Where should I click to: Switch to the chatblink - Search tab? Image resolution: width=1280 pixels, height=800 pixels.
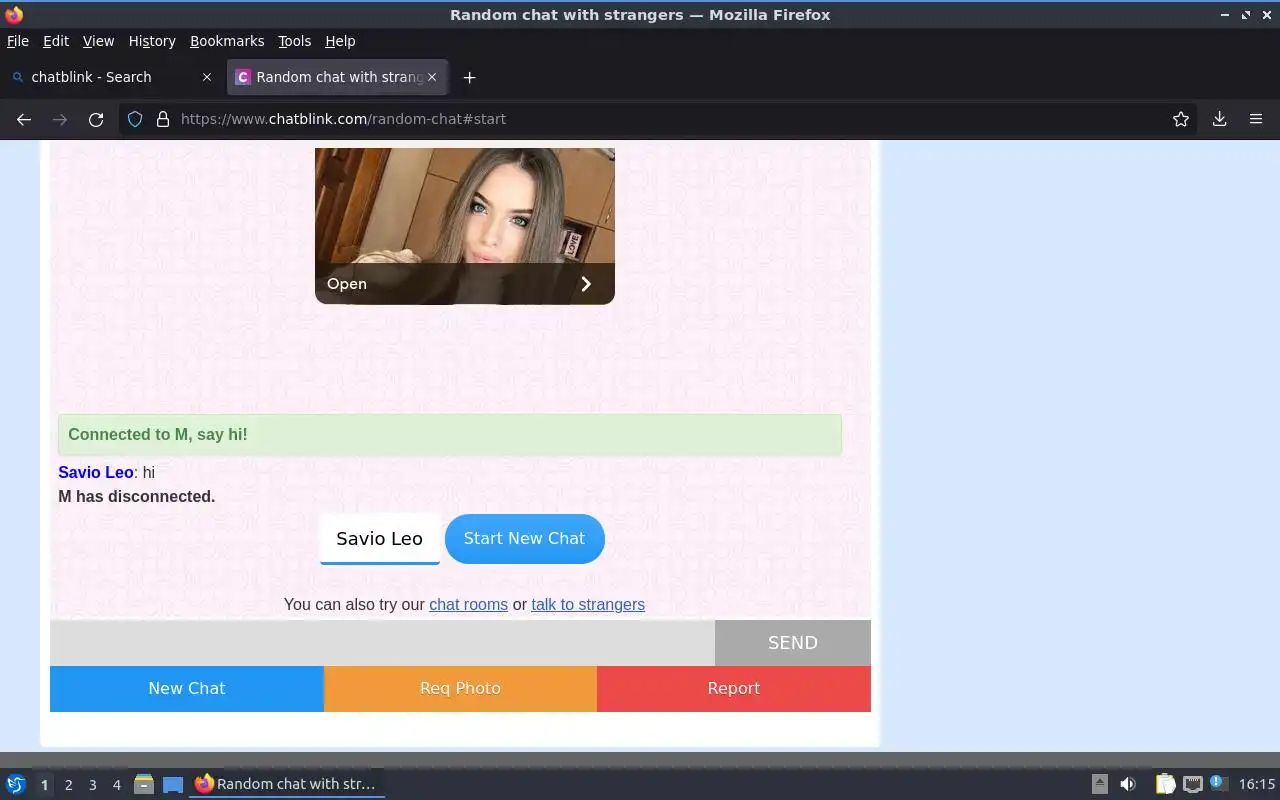click(111, 77)
